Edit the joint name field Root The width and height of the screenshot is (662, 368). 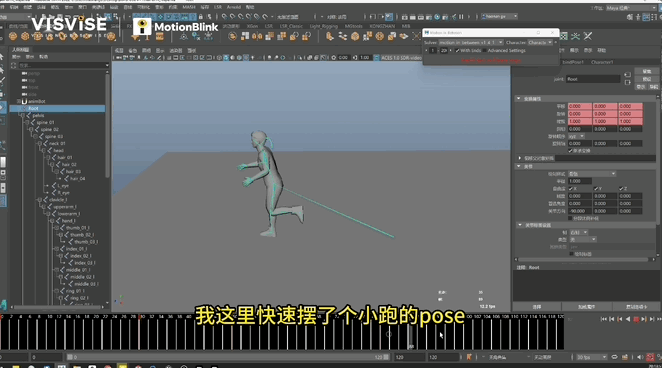(593, 79)
